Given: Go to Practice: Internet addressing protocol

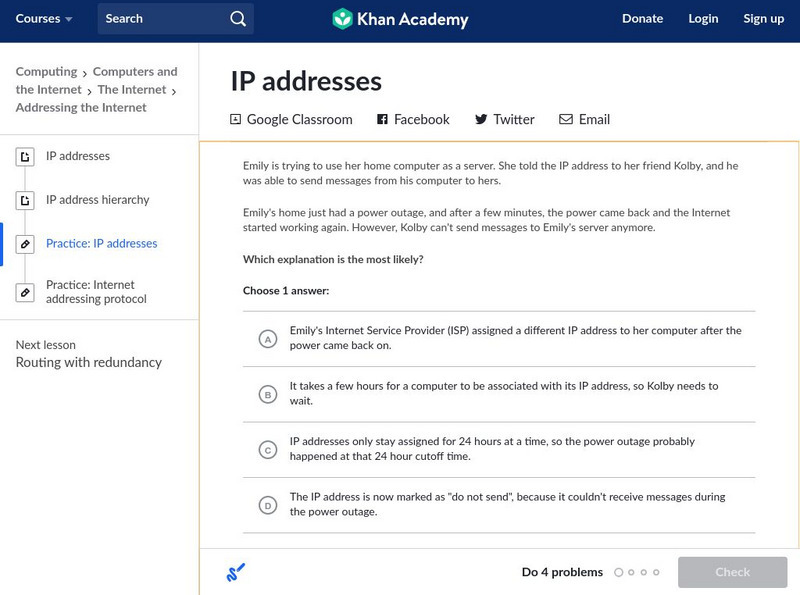Looking at the screenshot, I should click(x=96, y=292).
